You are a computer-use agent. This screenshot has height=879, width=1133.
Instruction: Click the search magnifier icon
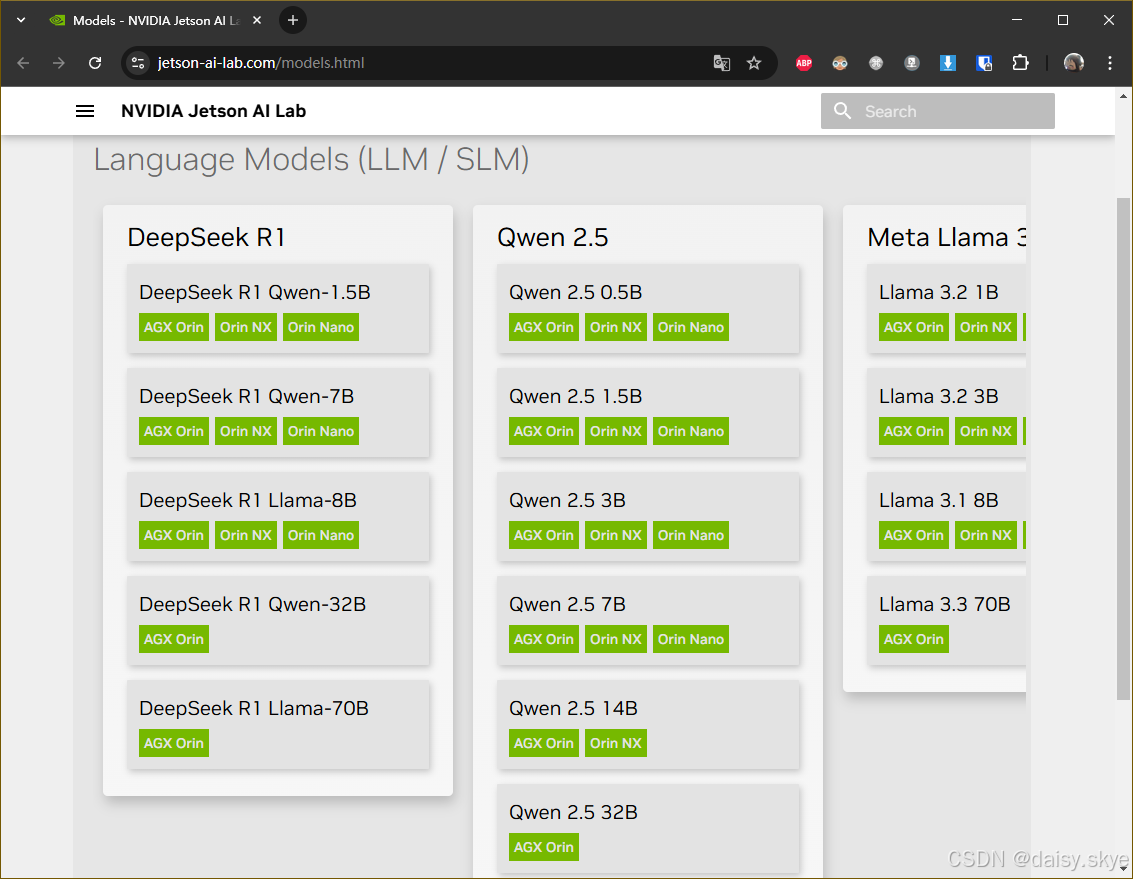pyautogui.click(x=842, y=111)
